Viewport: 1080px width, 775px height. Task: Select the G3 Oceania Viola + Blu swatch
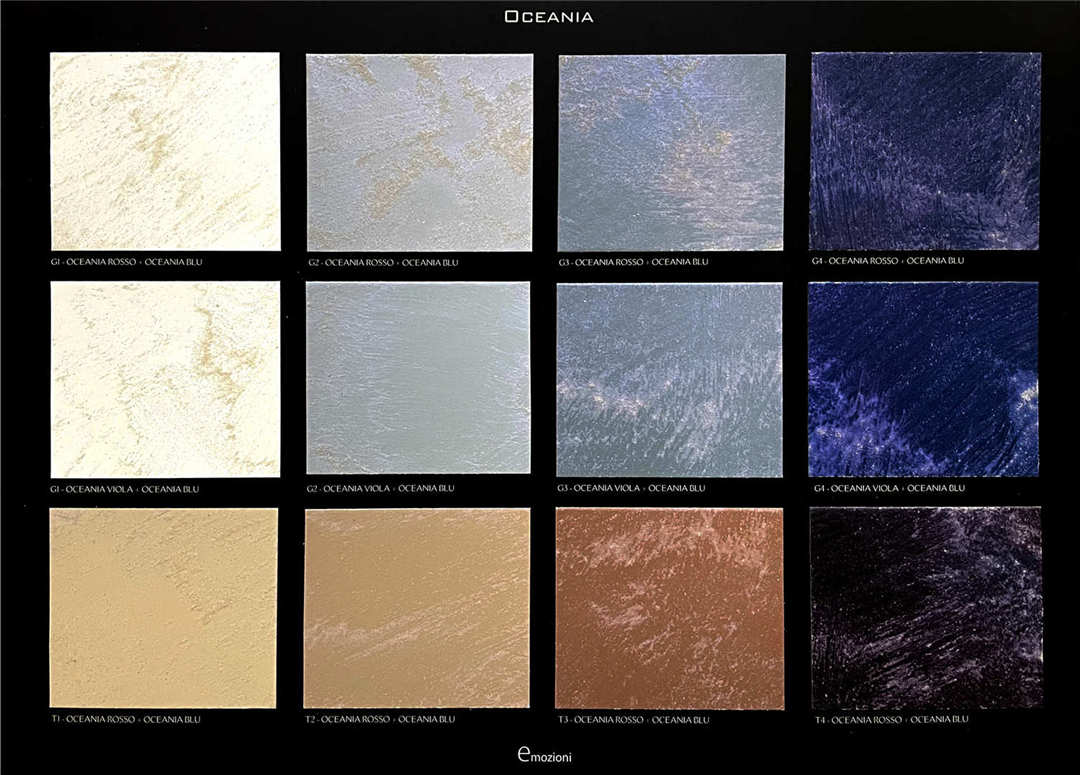669,380
